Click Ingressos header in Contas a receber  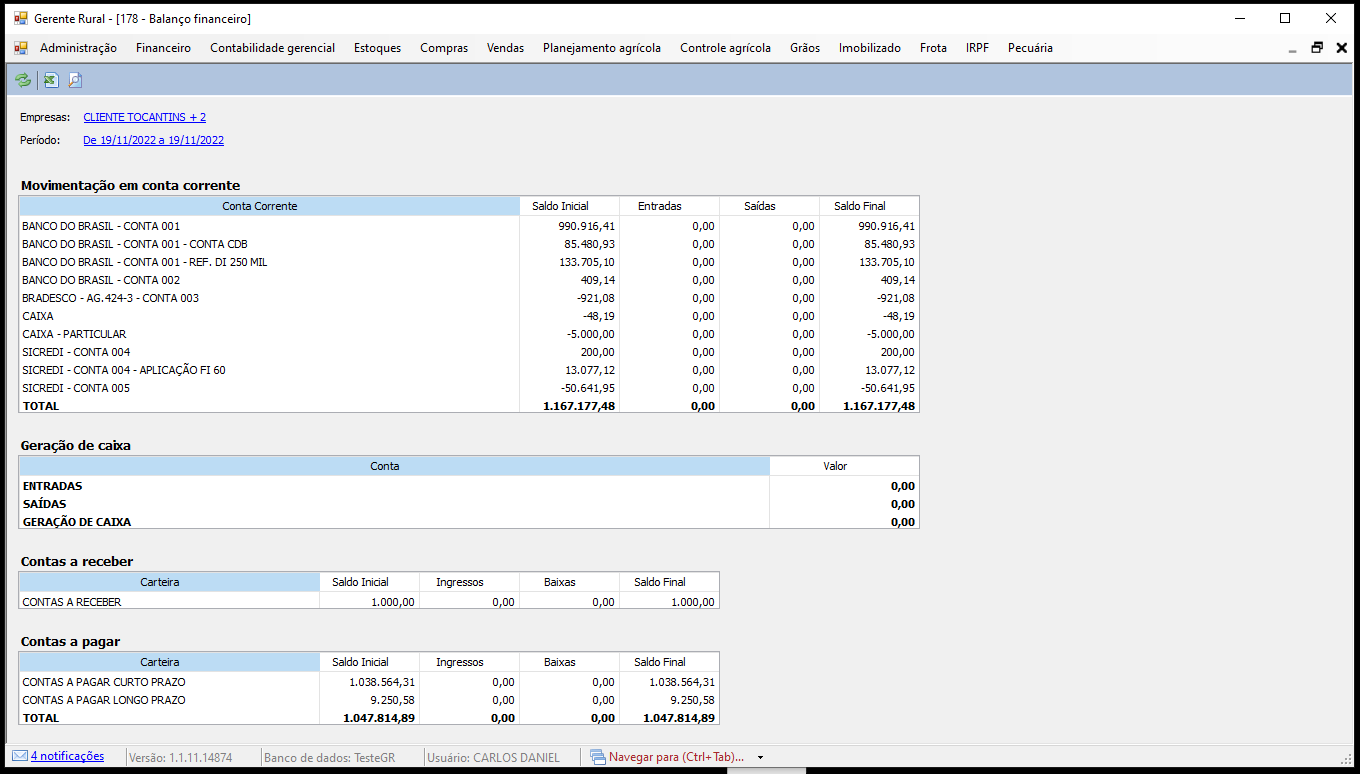pyautogui.click(x=469, y=582)
